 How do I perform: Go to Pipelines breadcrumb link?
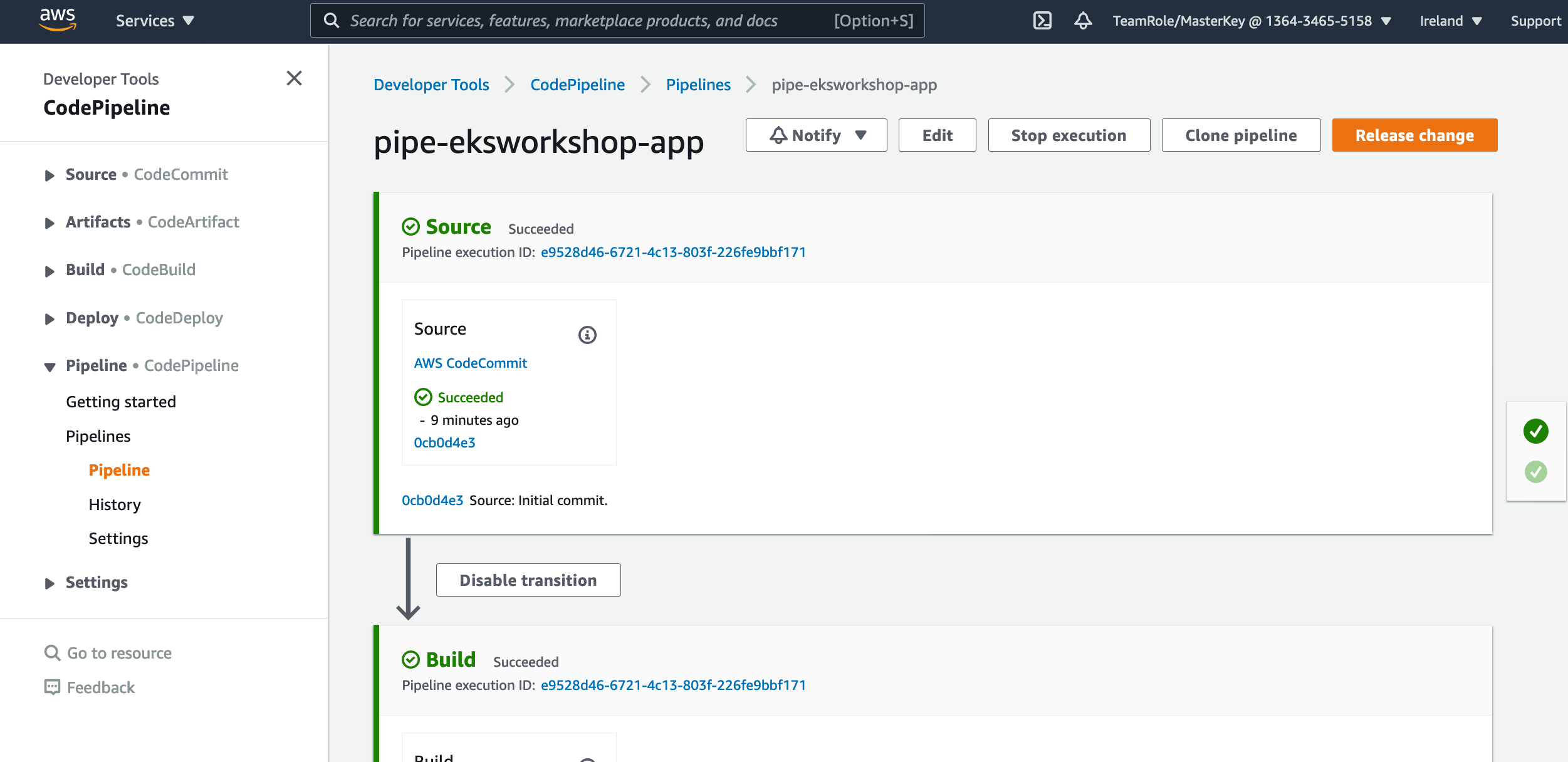[x=698, y=85]
